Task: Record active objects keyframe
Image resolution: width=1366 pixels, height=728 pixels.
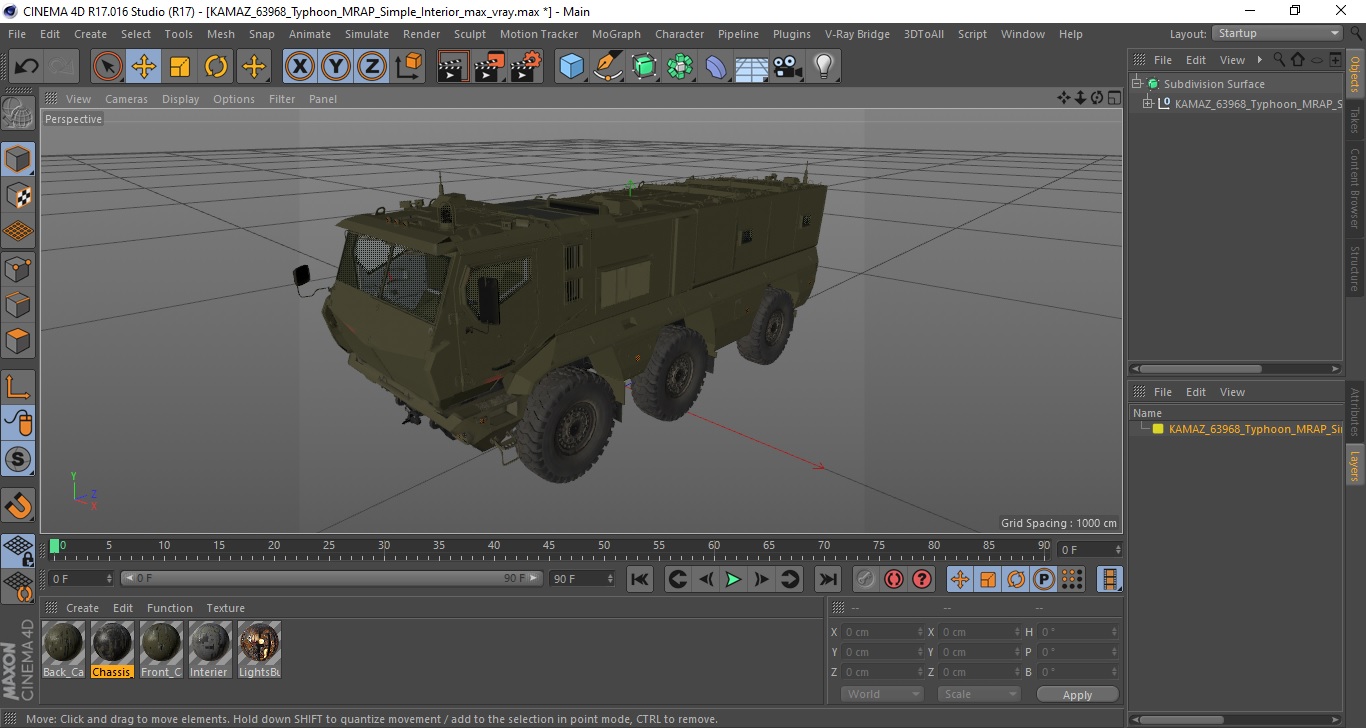Action: click(x=866, y=579)
